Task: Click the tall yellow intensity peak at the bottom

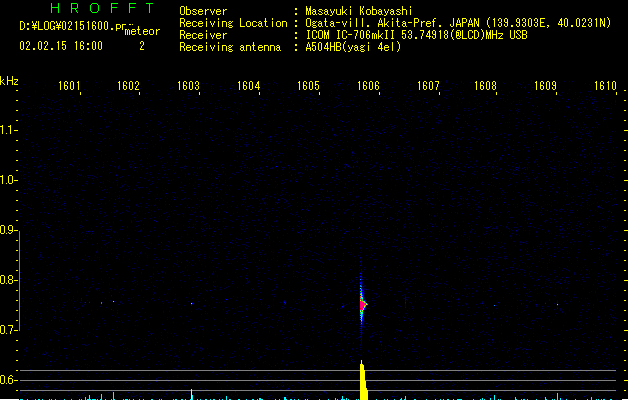Action: pos(363,380)
